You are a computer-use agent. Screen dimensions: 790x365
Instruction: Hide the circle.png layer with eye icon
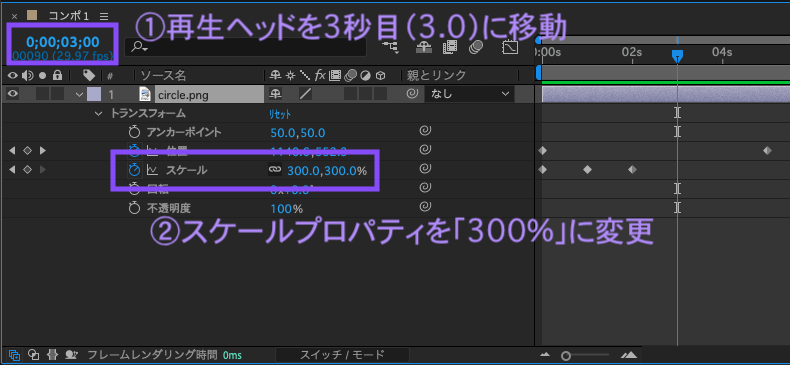pyautogui.click(x=12, y=93)
